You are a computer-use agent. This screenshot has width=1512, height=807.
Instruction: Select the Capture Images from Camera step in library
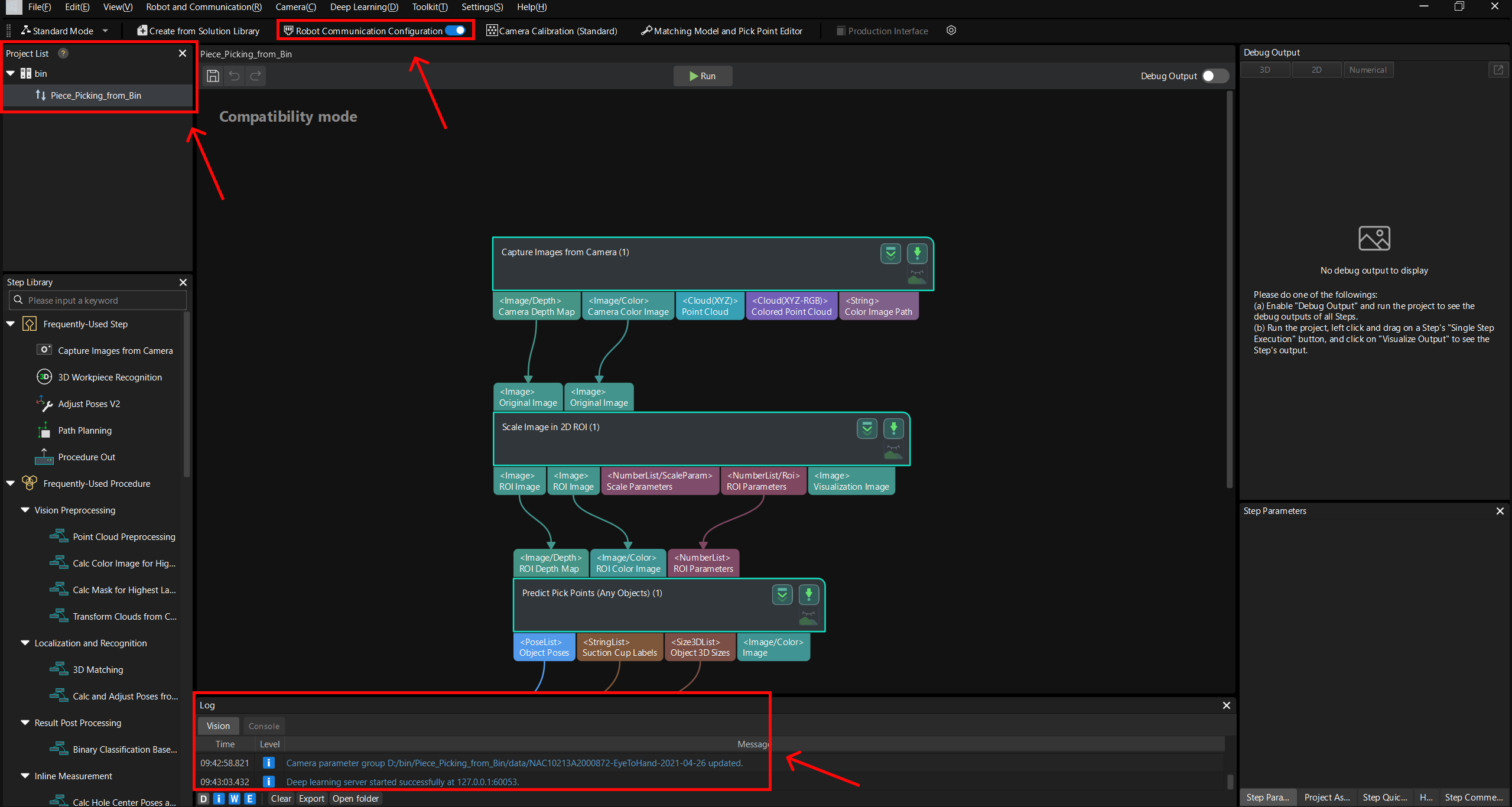(x=106, y=350)
